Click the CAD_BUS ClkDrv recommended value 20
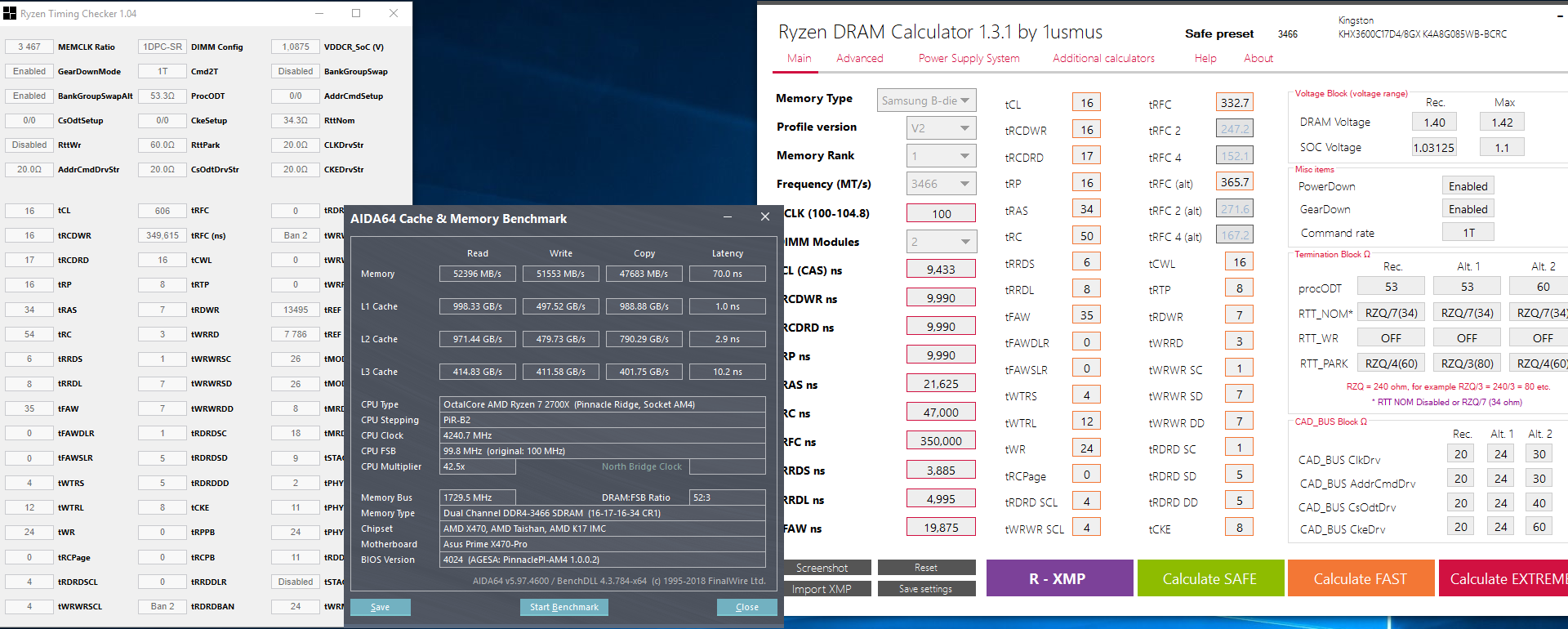Image resolution: width=1568 pixels, height=629 pixels. pyautogui.click(x=1461, y=454)
